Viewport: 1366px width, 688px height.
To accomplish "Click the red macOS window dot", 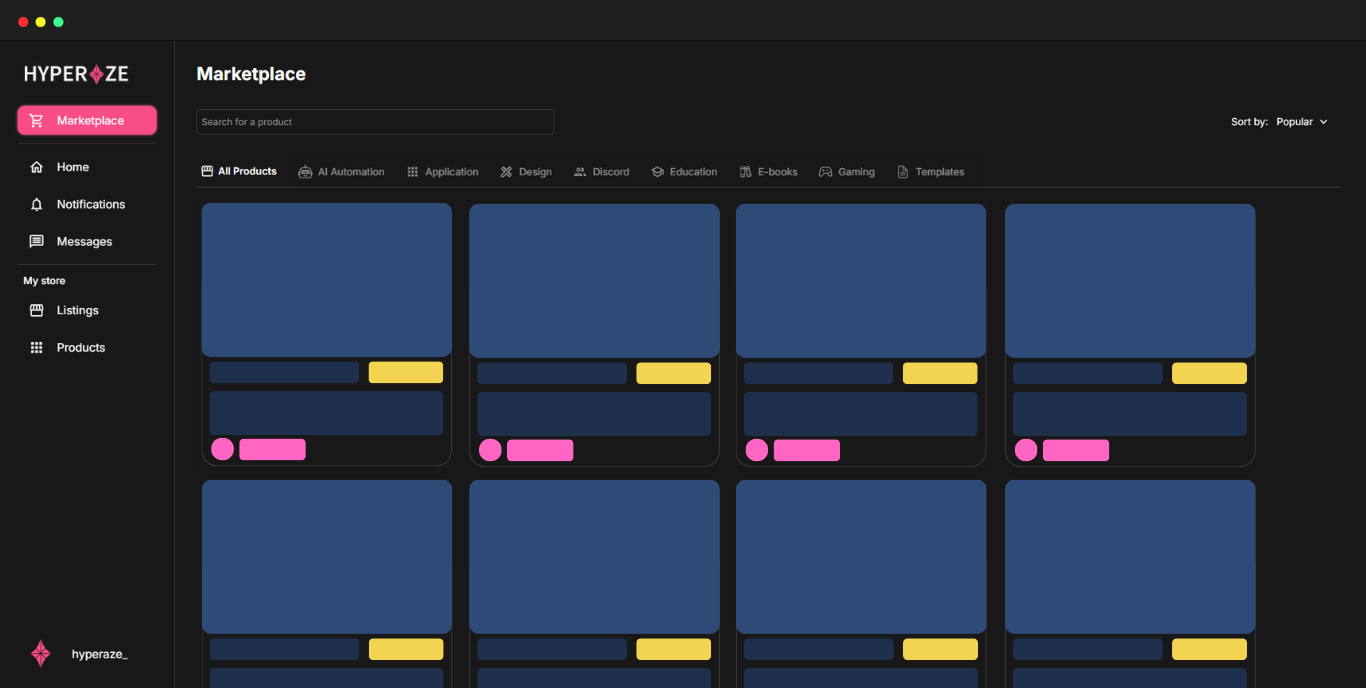I will pos(23,22).
